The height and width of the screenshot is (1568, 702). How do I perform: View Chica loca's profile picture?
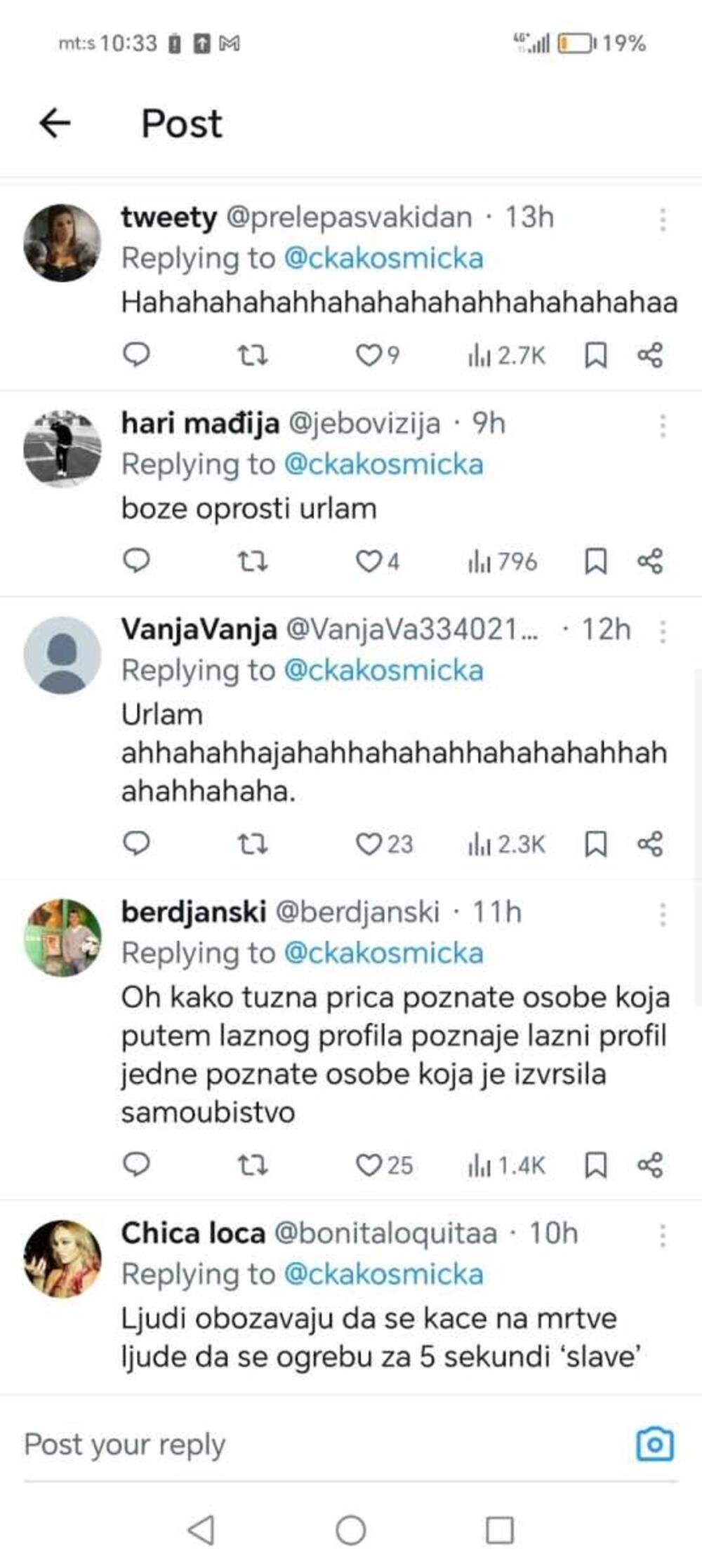[x=62, y=1259]
